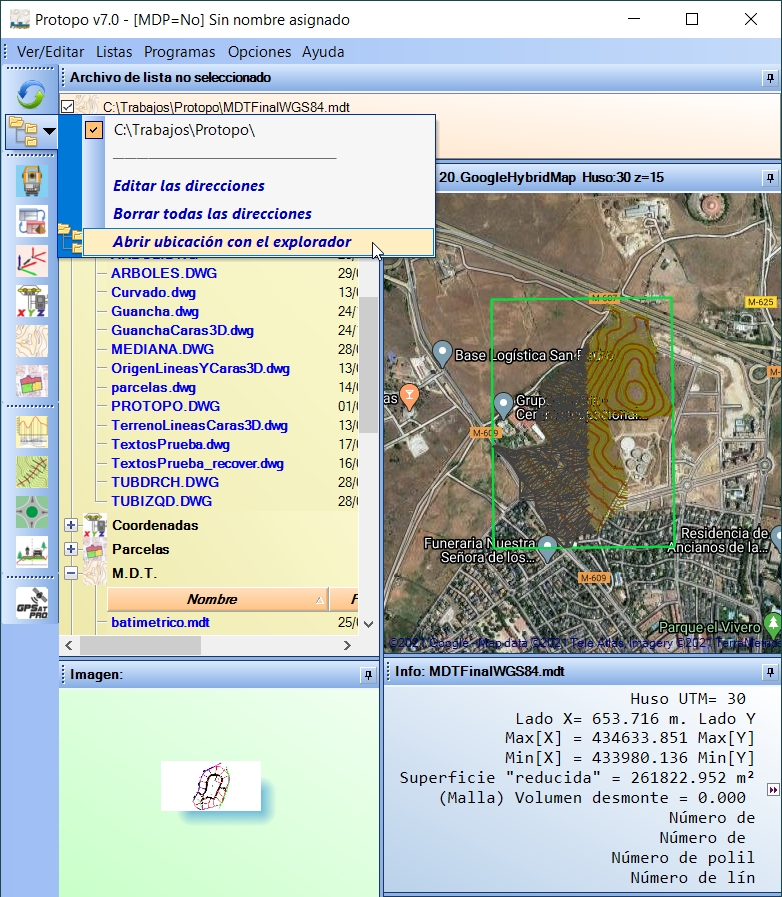
Task: Click the horizontal scrollbar left arrow
Action: tap(69, 645)
